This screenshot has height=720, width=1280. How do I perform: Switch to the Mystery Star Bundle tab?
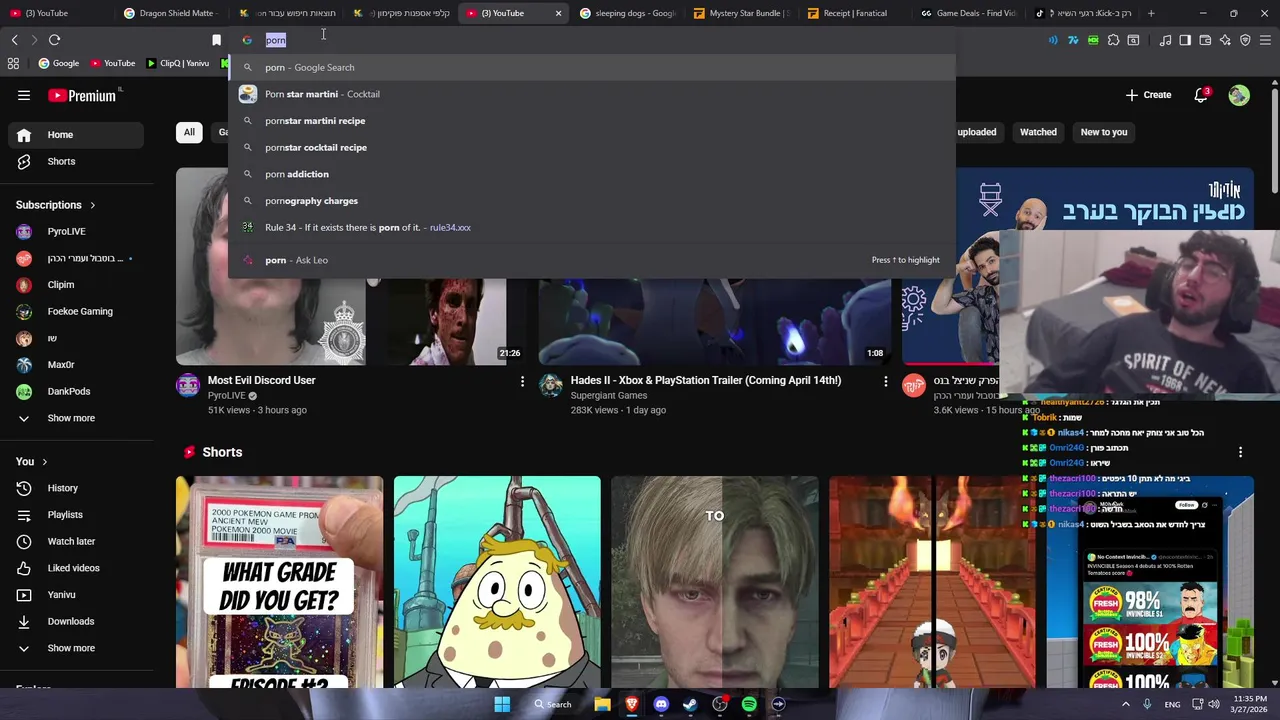tap(740, 13)
